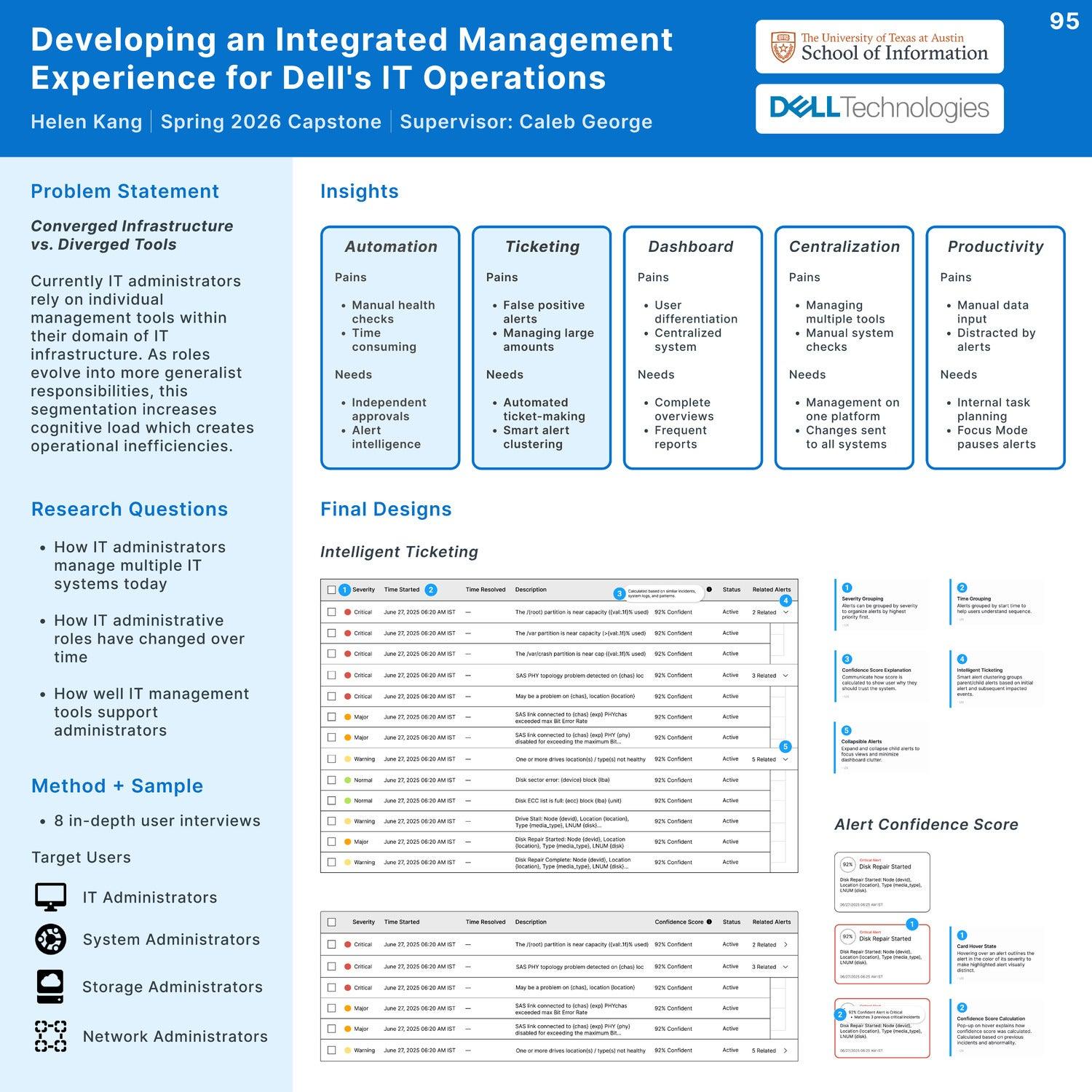Tick the checkbox for /var/crash partition row

coord(331,654)
